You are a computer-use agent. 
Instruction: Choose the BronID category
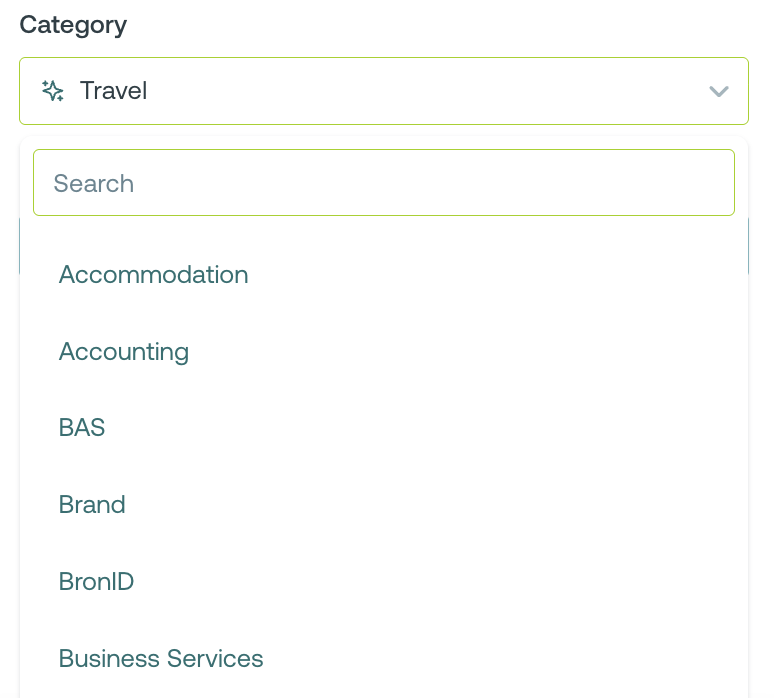[96, 581]
